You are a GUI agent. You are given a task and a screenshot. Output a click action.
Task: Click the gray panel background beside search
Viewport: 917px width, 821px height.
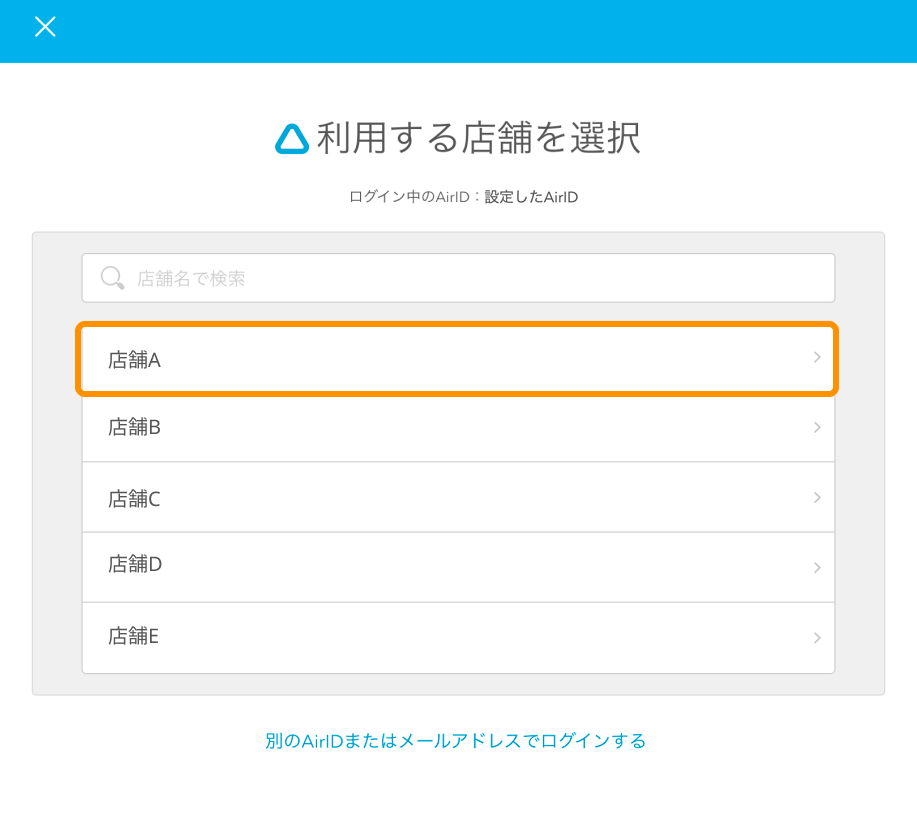[57, 278]
